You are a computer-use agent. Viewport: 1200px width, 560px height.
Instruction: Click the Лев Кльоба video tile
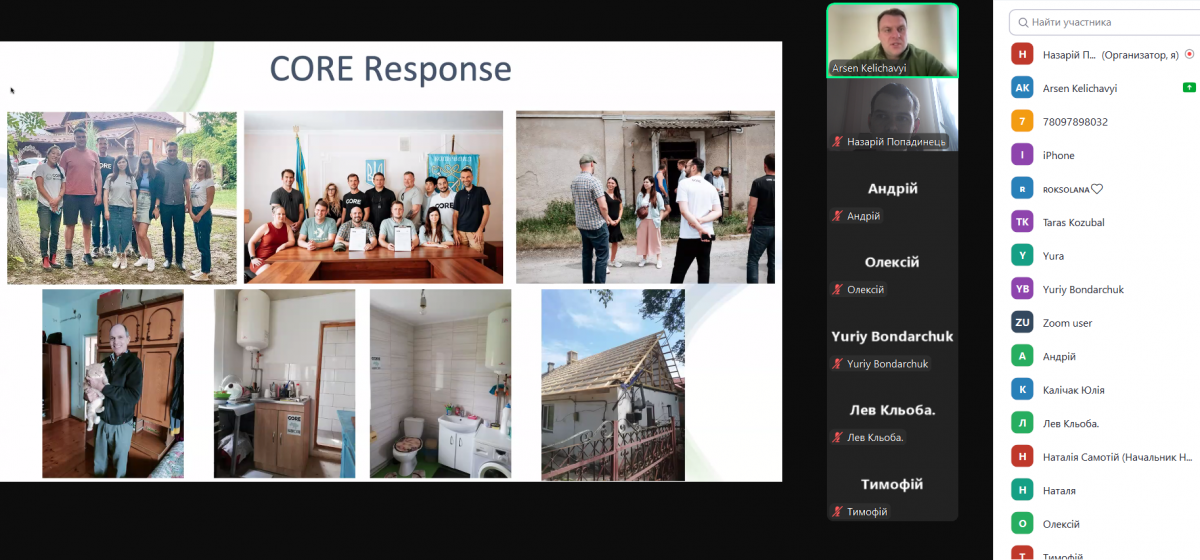click(x=892, y=420)
